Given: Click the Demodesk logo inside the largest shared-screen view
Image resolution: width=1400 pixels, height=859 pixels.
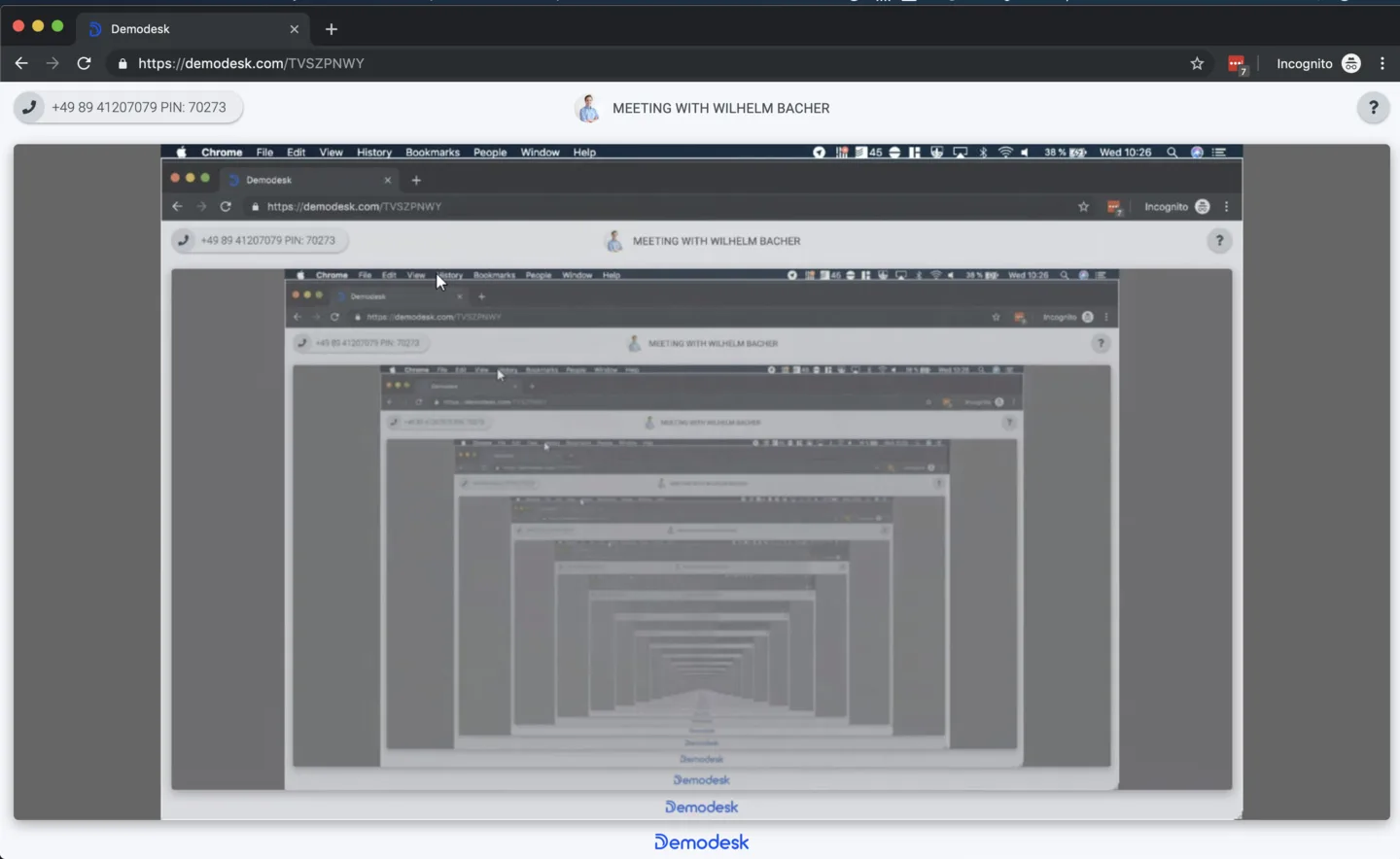Looking at the screenshot, I should click(x=702, y=807).
